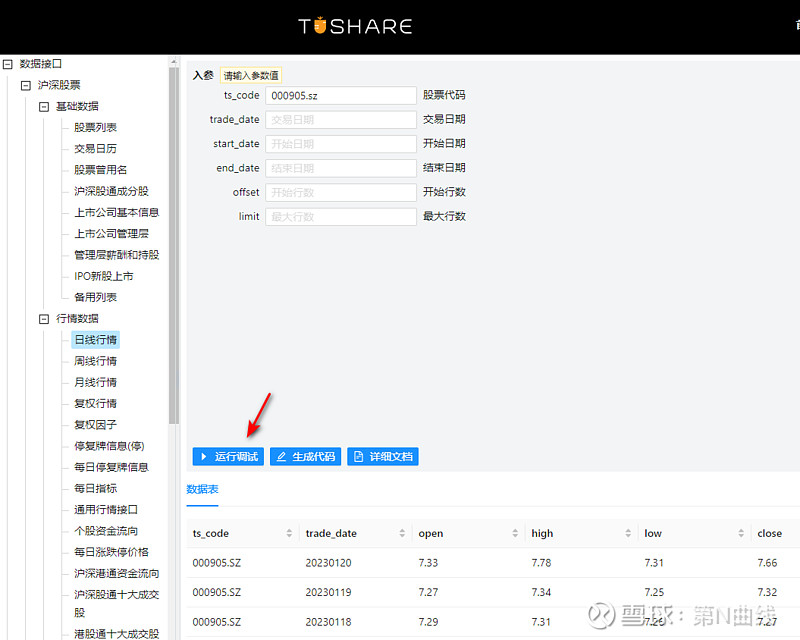800x640 pixels.
Task: Sort the ts_code column using its sort icon
Action: coord(289,533)
